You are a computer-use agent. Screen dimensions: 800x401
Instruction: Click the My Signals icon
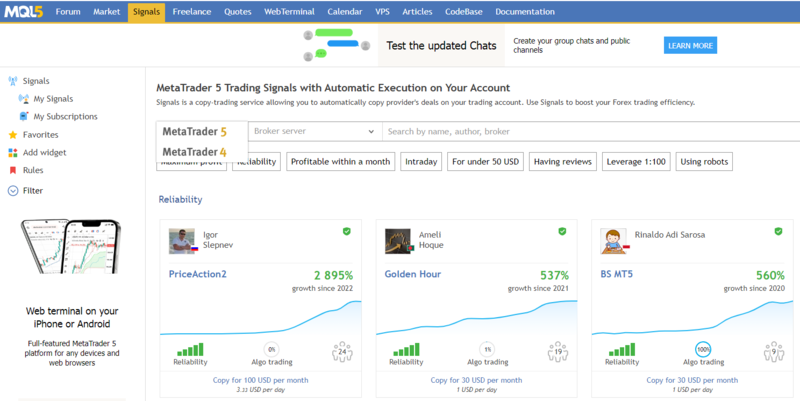point(23,99)
